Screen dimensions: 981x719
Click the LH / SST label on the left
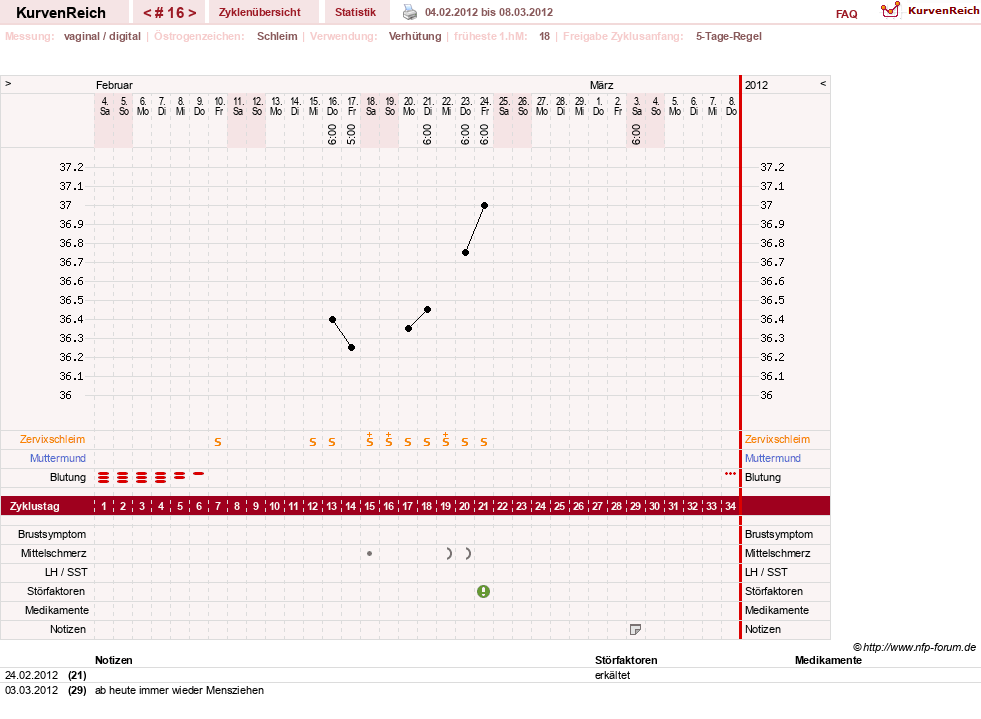pos(66,572)
